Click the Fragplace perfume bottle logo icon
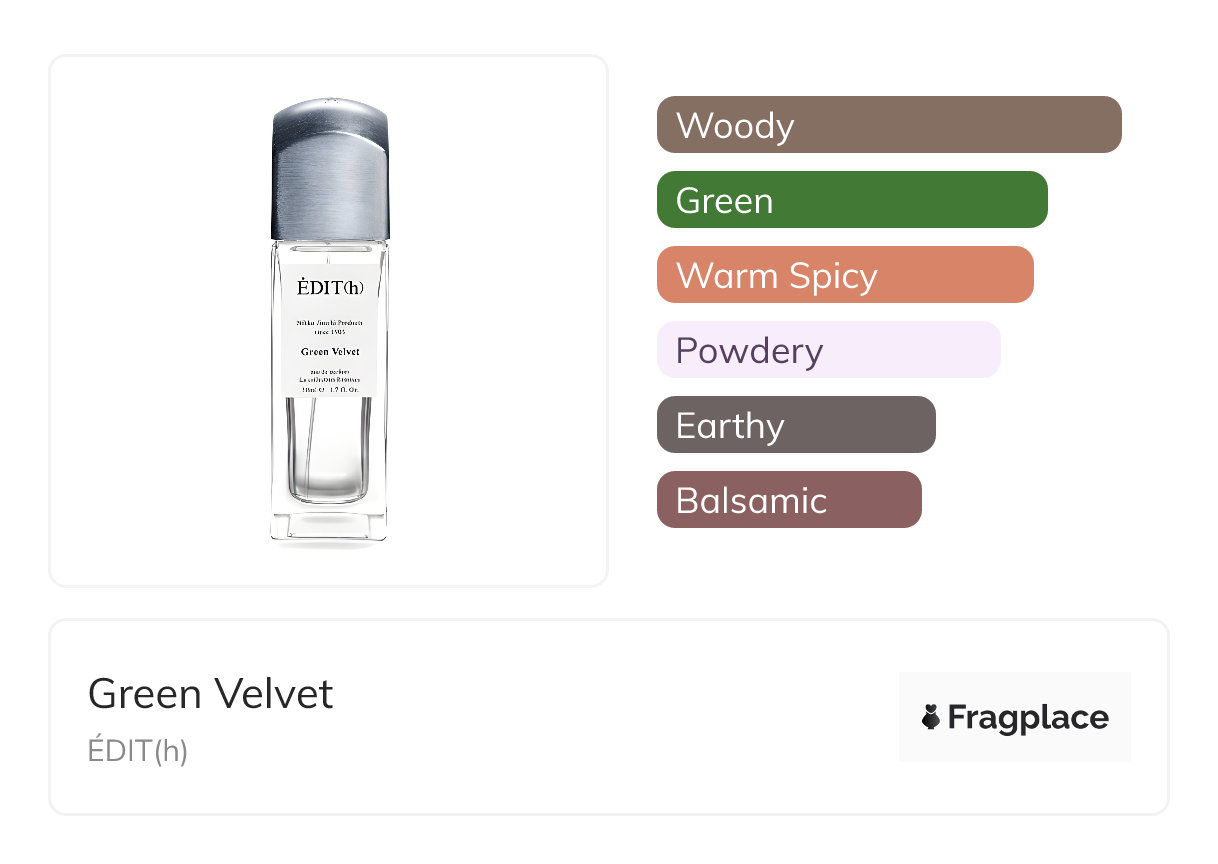This screenshot has height=864, width=1218. 931,717
